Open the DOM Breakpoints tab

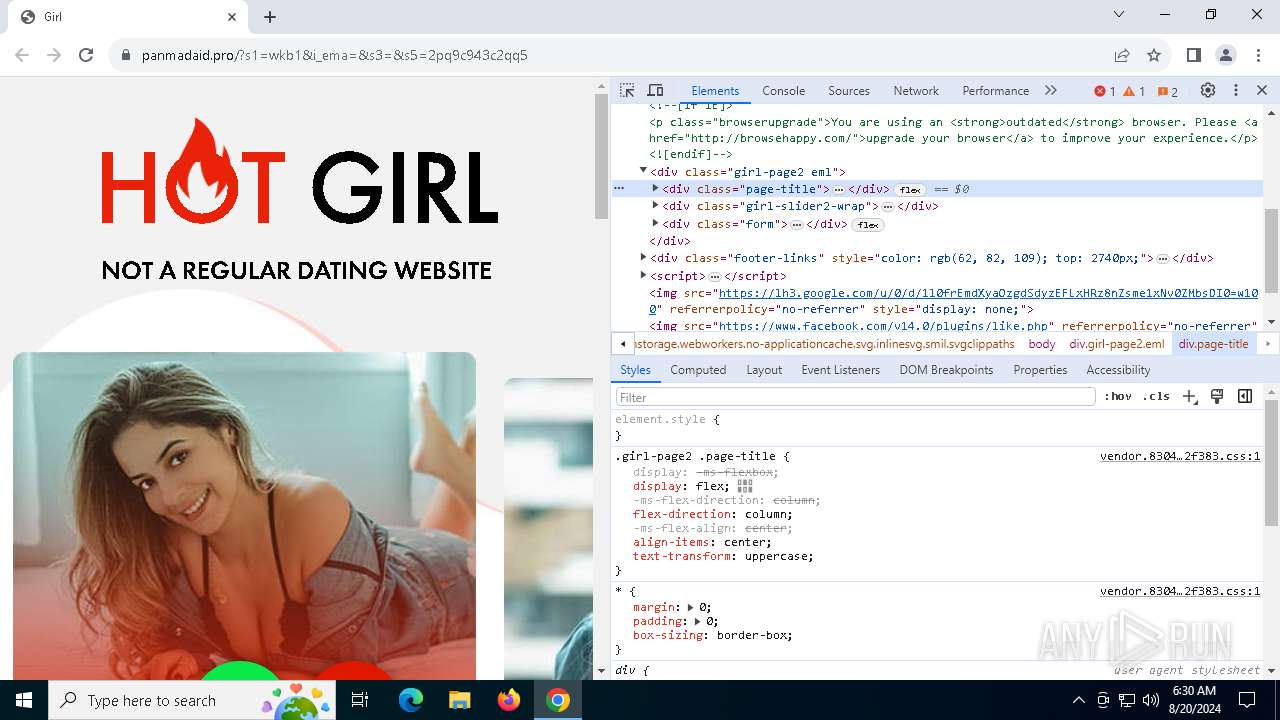pos(946,370)
